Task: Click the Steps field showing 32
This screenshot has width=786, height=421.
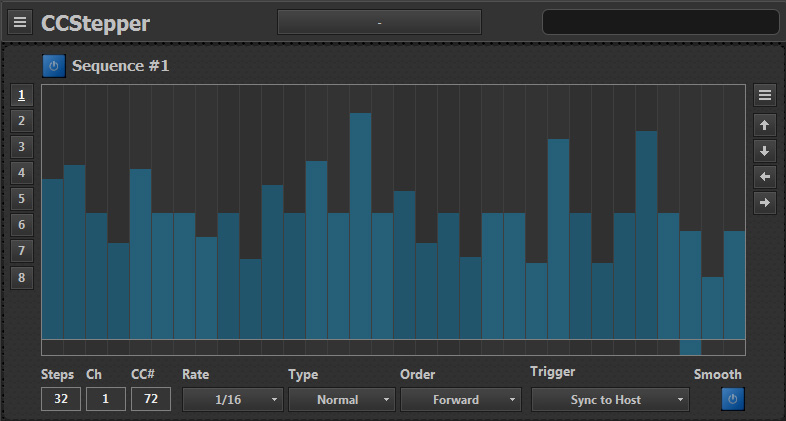Action: pos(61,399)
